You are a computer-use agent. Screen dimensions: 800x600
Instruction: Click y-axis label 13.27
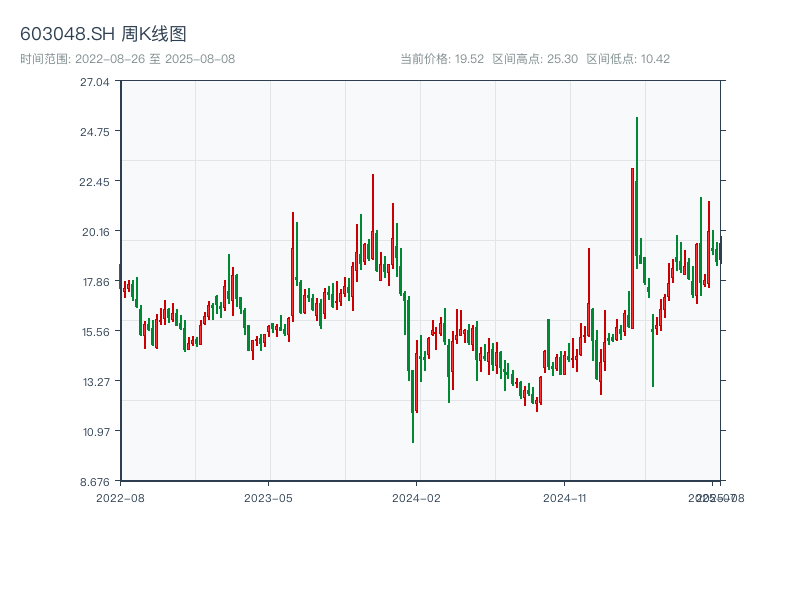96,382
